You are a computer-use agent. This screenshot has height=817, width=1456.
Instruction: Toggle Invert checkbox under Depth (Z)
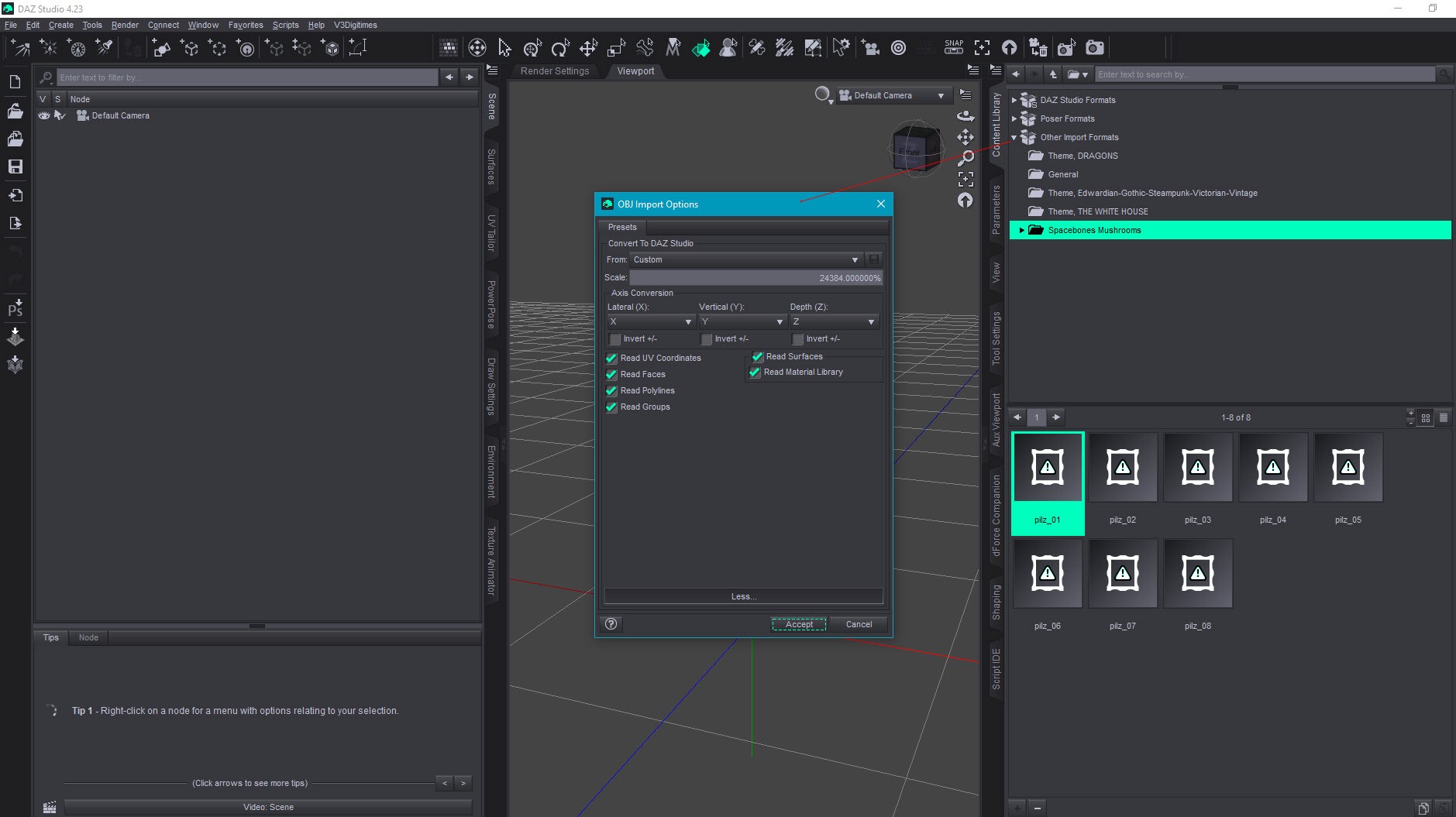pyautogui.click(x=797, y=339)
